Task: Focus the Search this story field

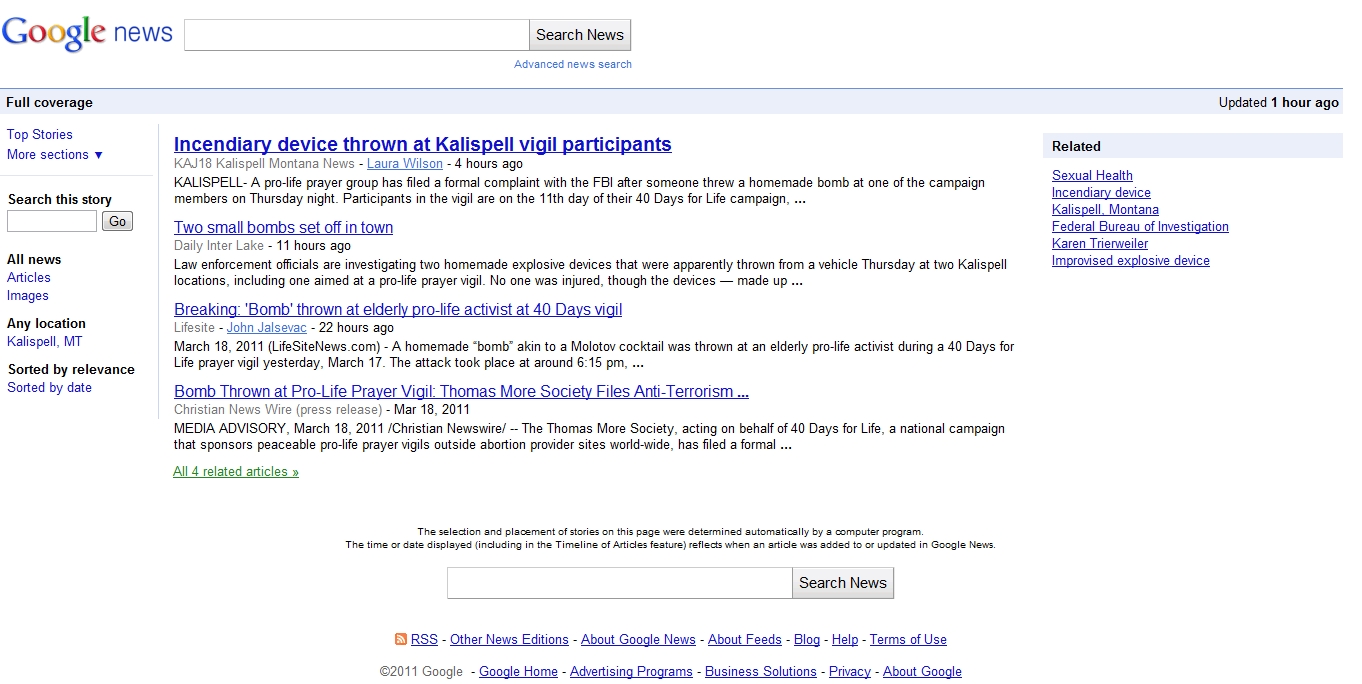Action: point(52,221)
